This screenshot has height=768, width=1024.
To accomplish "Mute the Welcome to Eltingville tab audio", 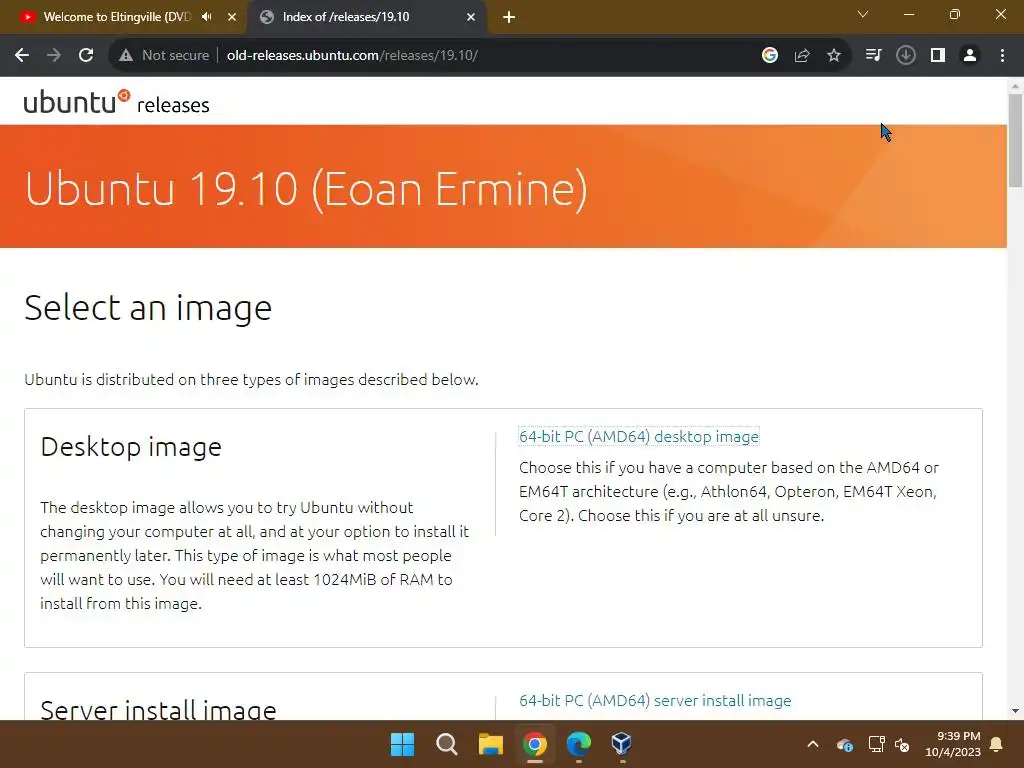I will click(x=207, y=17).
